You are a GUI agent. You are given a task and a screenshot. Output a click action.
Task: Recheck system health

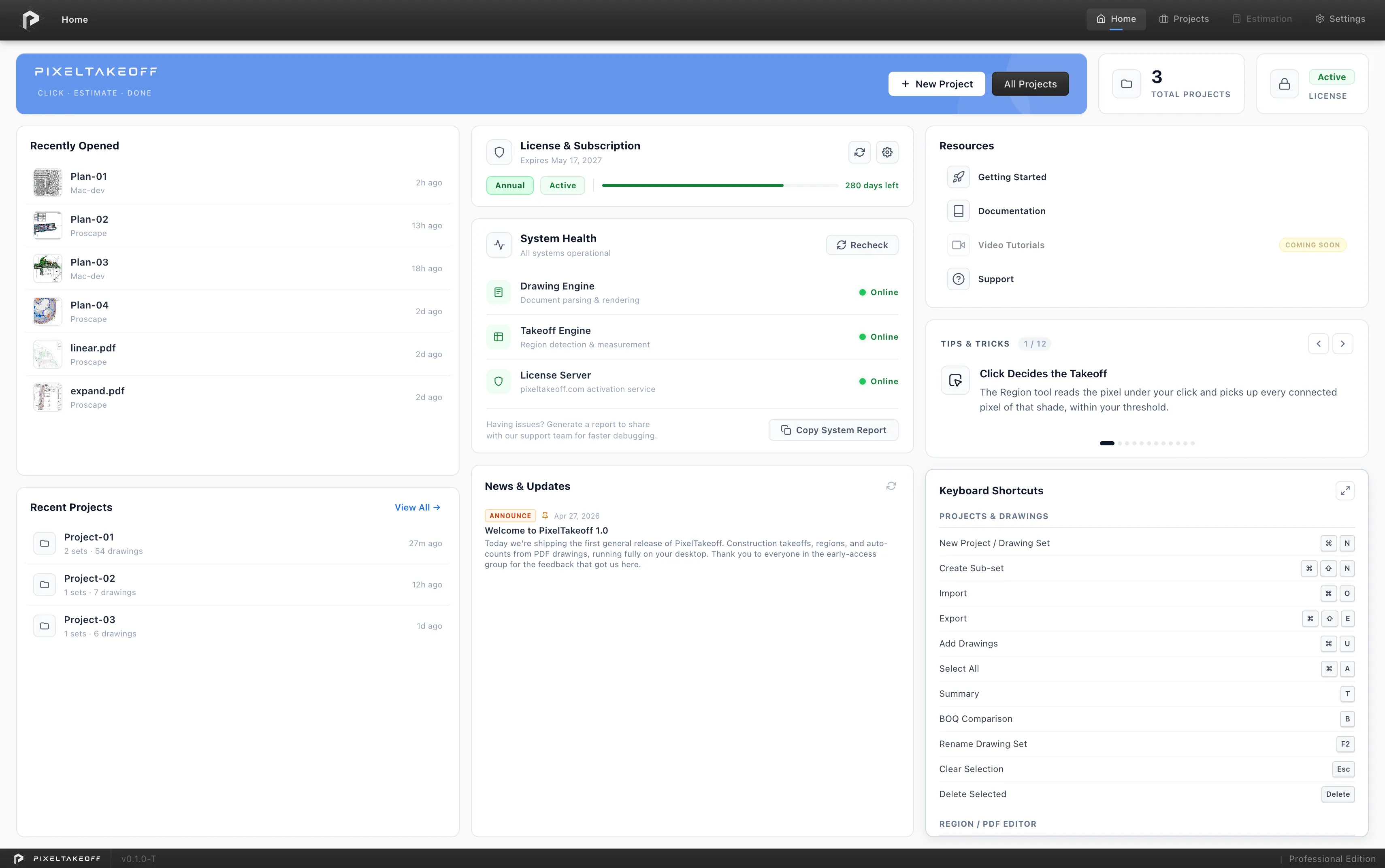click(x=862, y=245)
